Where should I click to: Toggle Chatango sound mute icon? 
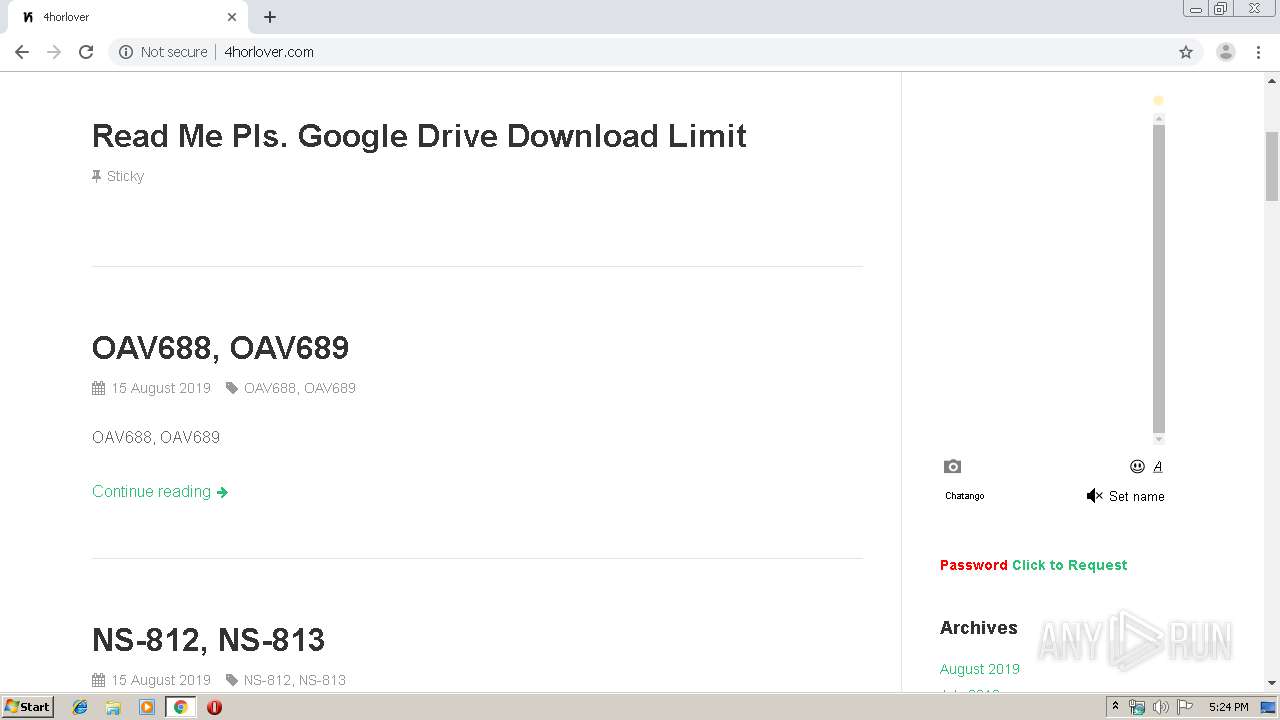click(1094, 496)
